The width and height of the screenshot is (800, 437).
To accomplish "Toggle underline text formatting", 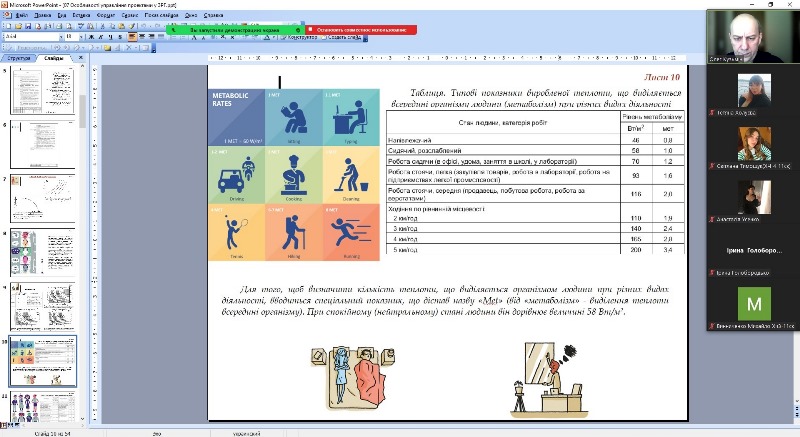I will pos(111,37).
